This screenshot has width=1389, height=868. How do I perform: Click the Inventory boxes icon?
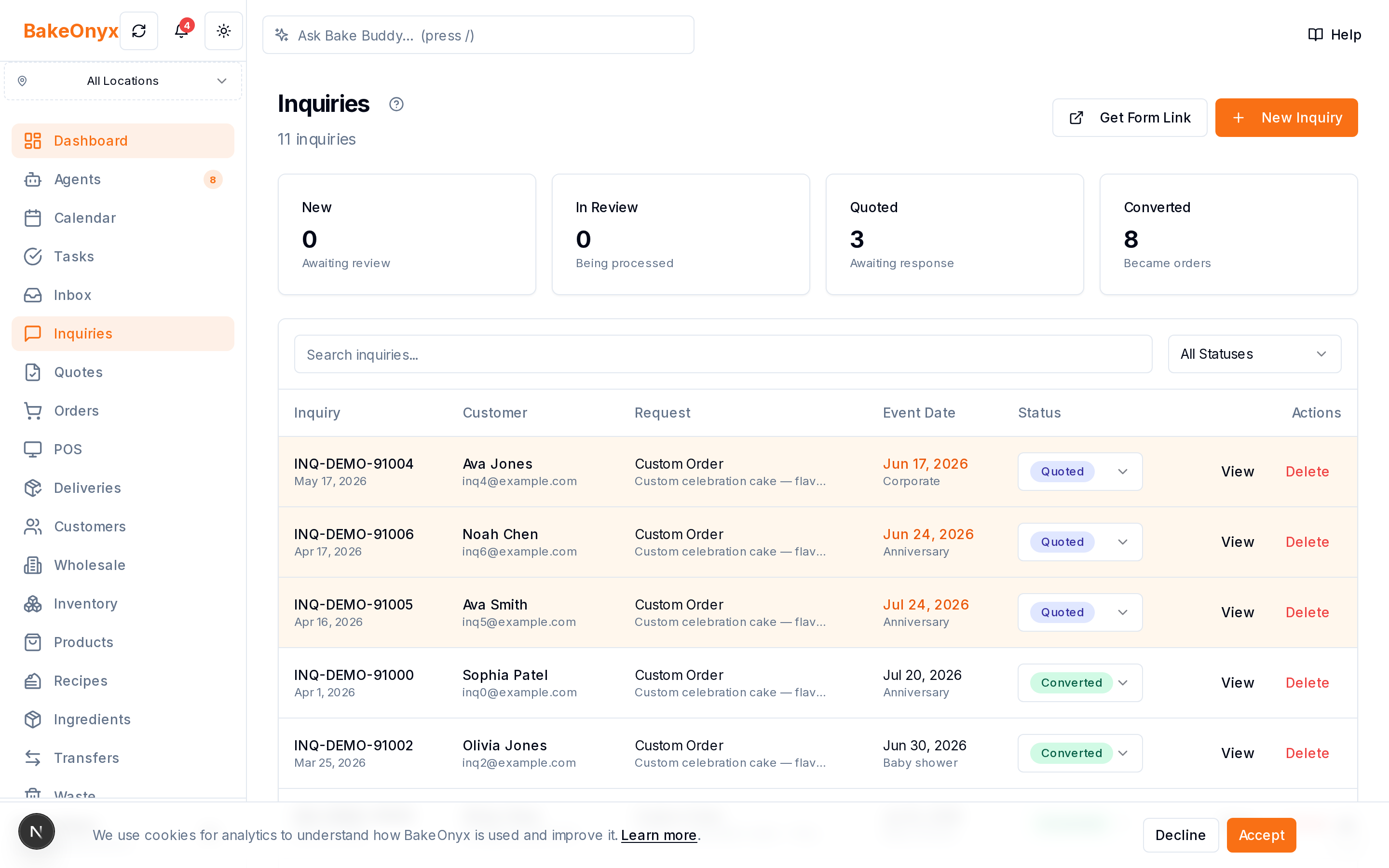click(x=33, y=603)
